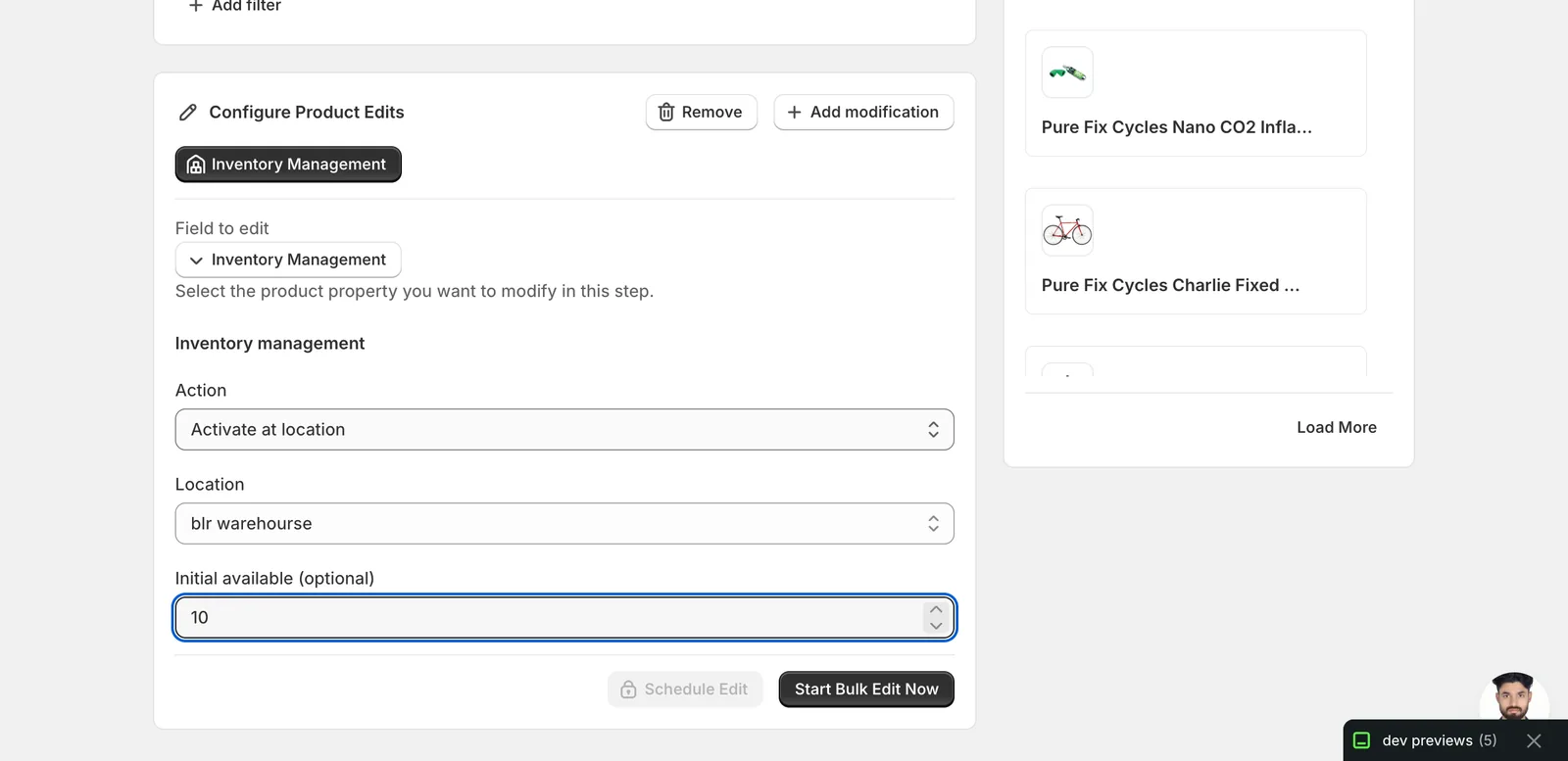1568x761 pixels.
Task: Click the Configure Product Edits heading
Action: (x=307, y=113)
